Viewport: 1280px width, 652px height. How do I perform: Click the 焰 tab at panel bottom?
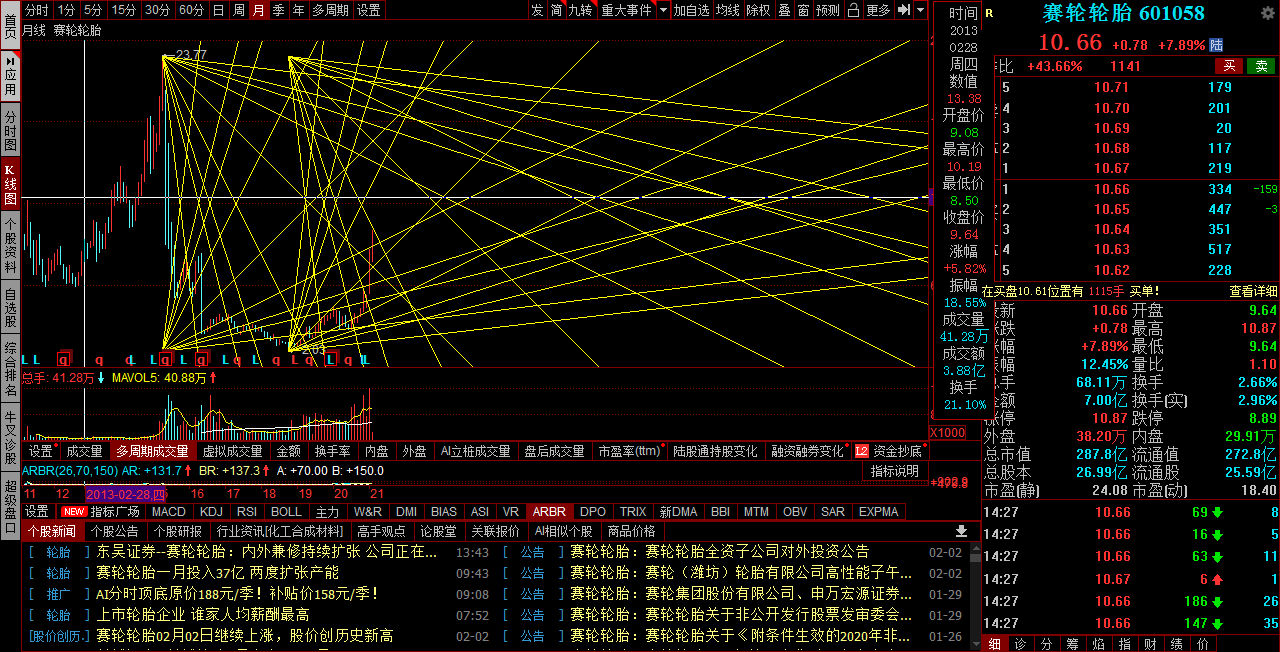click(x=1098, y=644)
